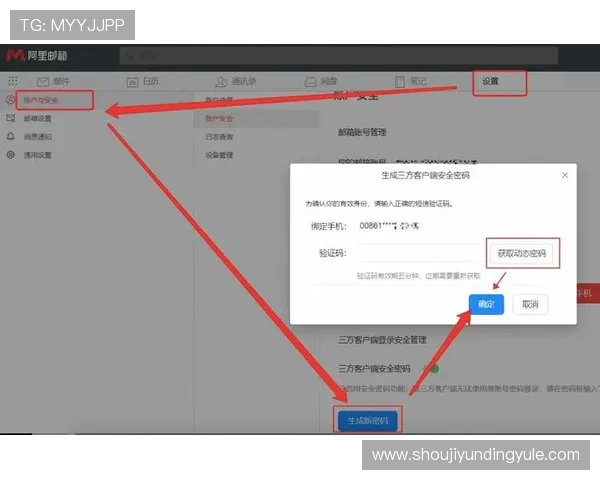
Task: Click the 阿里邮箱 logo
Action: point(37,56)
